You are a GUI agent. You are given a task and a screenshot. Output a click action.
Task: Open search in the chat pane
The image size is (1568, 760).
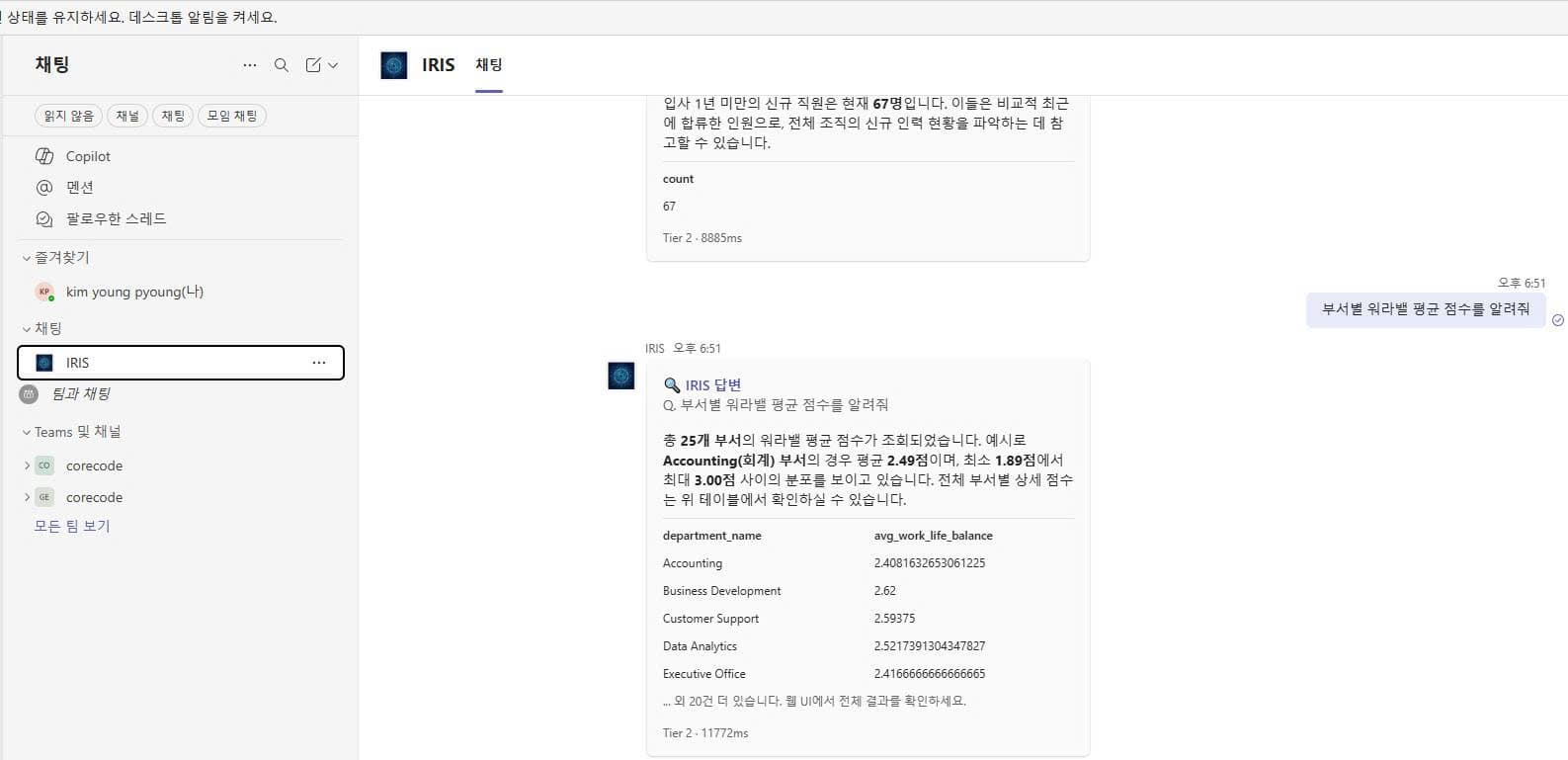point(282,65)
